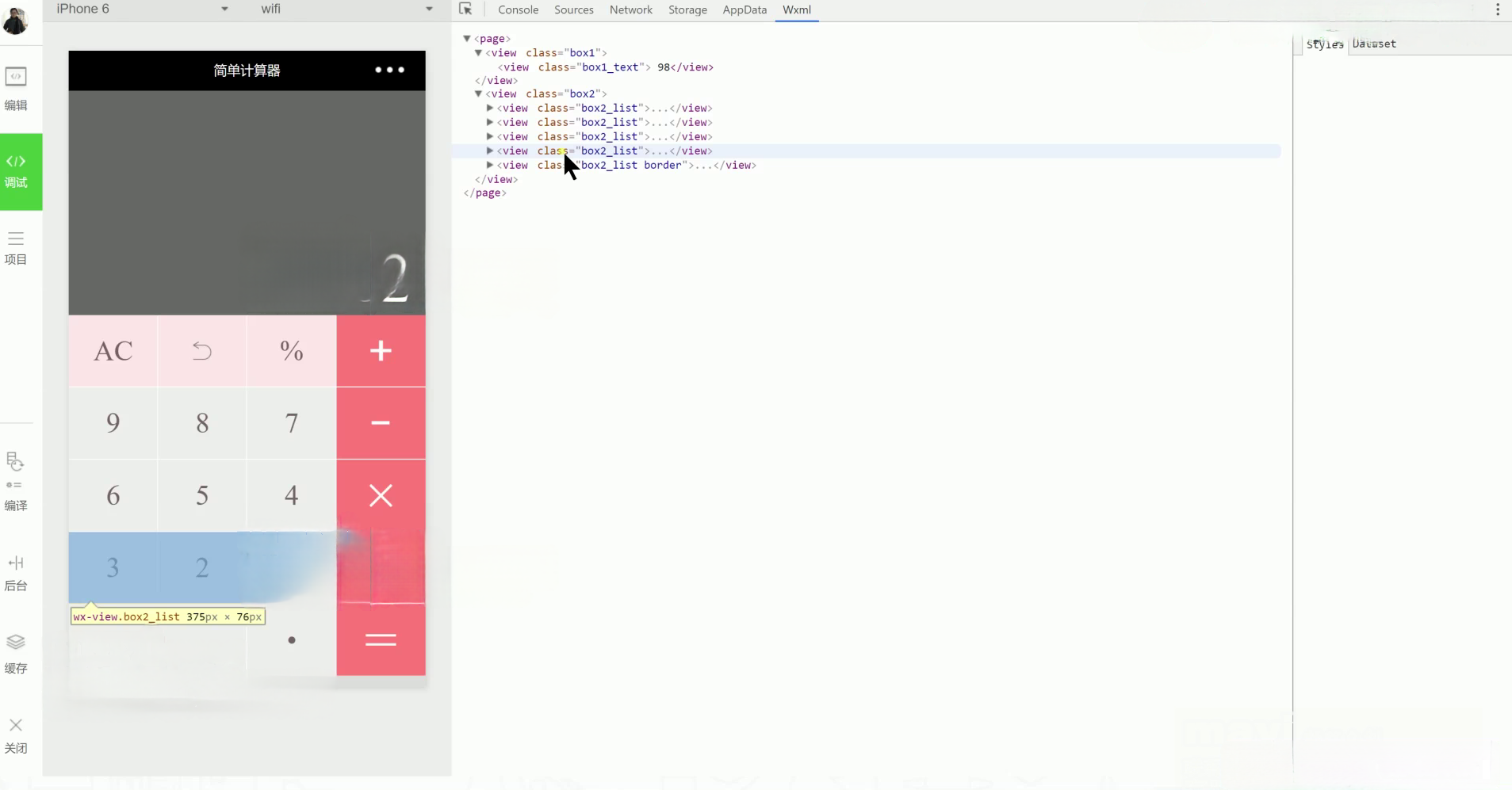
Task: Tap the 3 key on calculator
Action: (x=113, y=567)
